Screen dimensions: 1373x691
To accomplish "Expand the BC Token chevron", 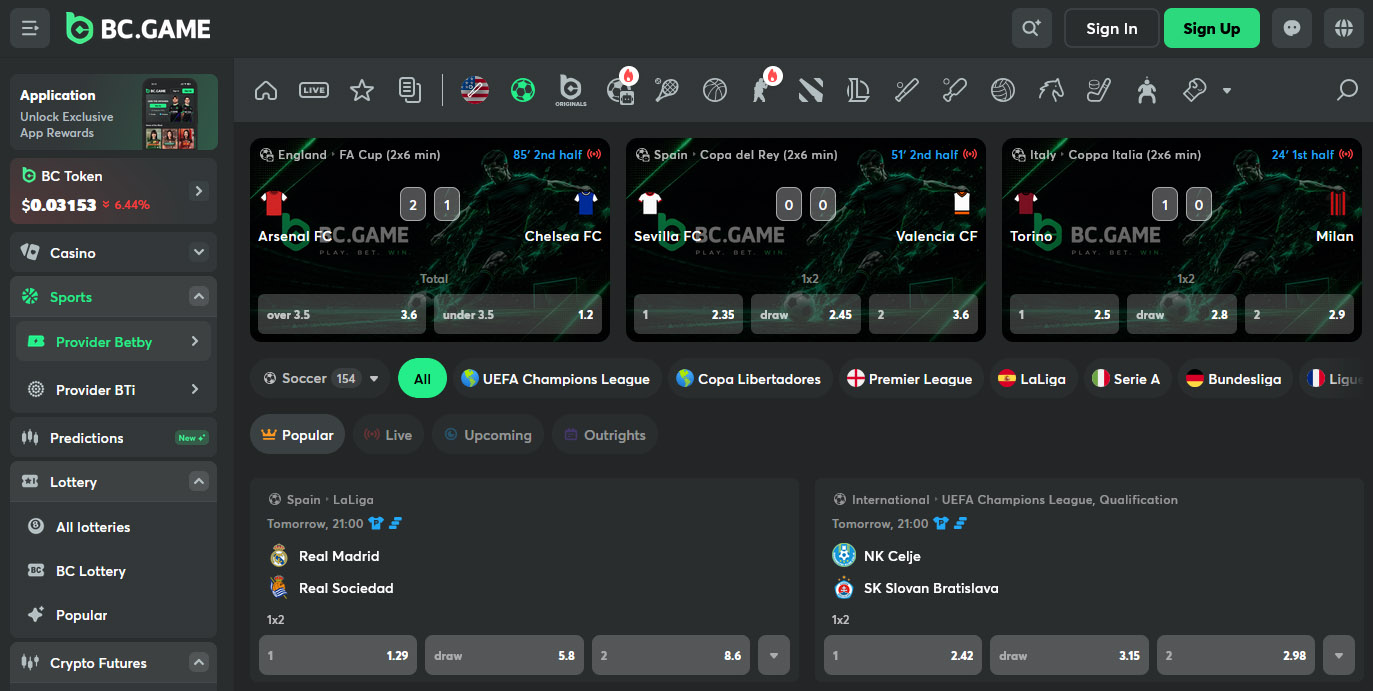I will pos(199,191).
